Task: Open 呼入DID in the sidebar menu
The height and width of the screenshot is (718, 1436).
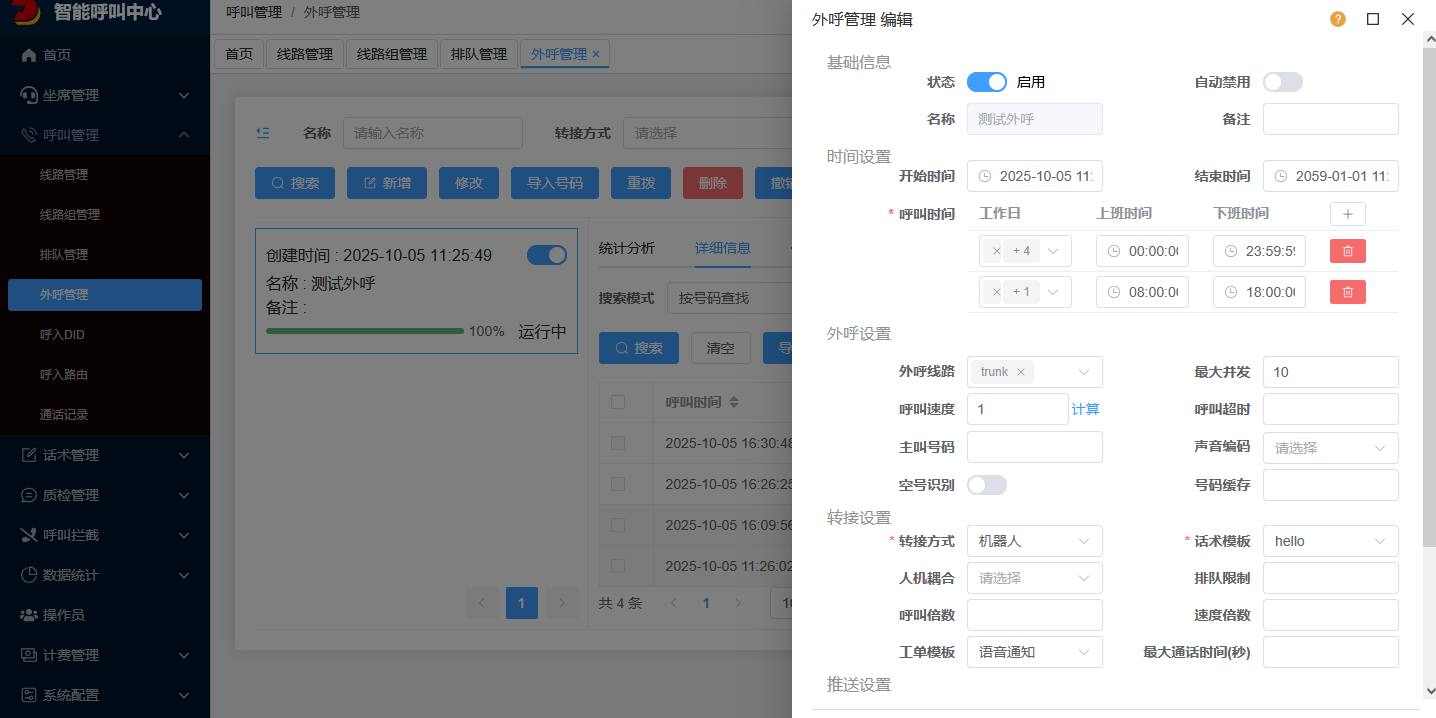Action: click(x=62, y=334)
